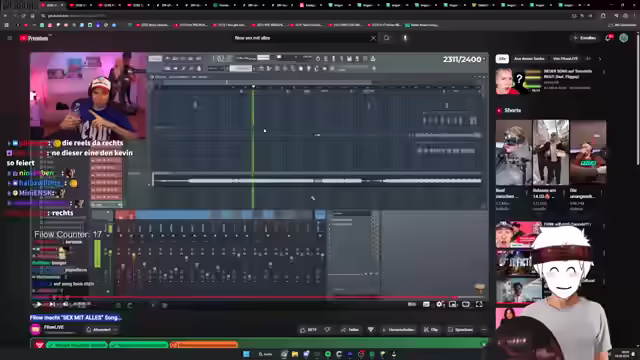640x360 pixels.
Task: Select the Von FilowLIVE chip
Action: (565, 59)
